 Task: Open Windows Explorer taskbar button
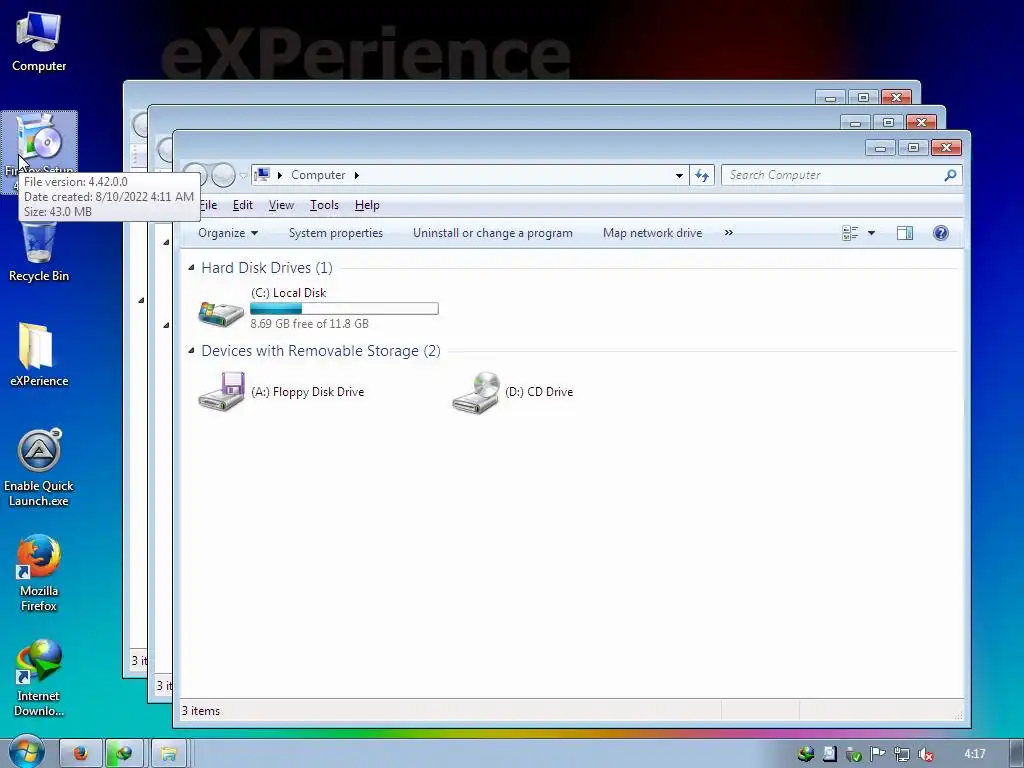point(168,753)
